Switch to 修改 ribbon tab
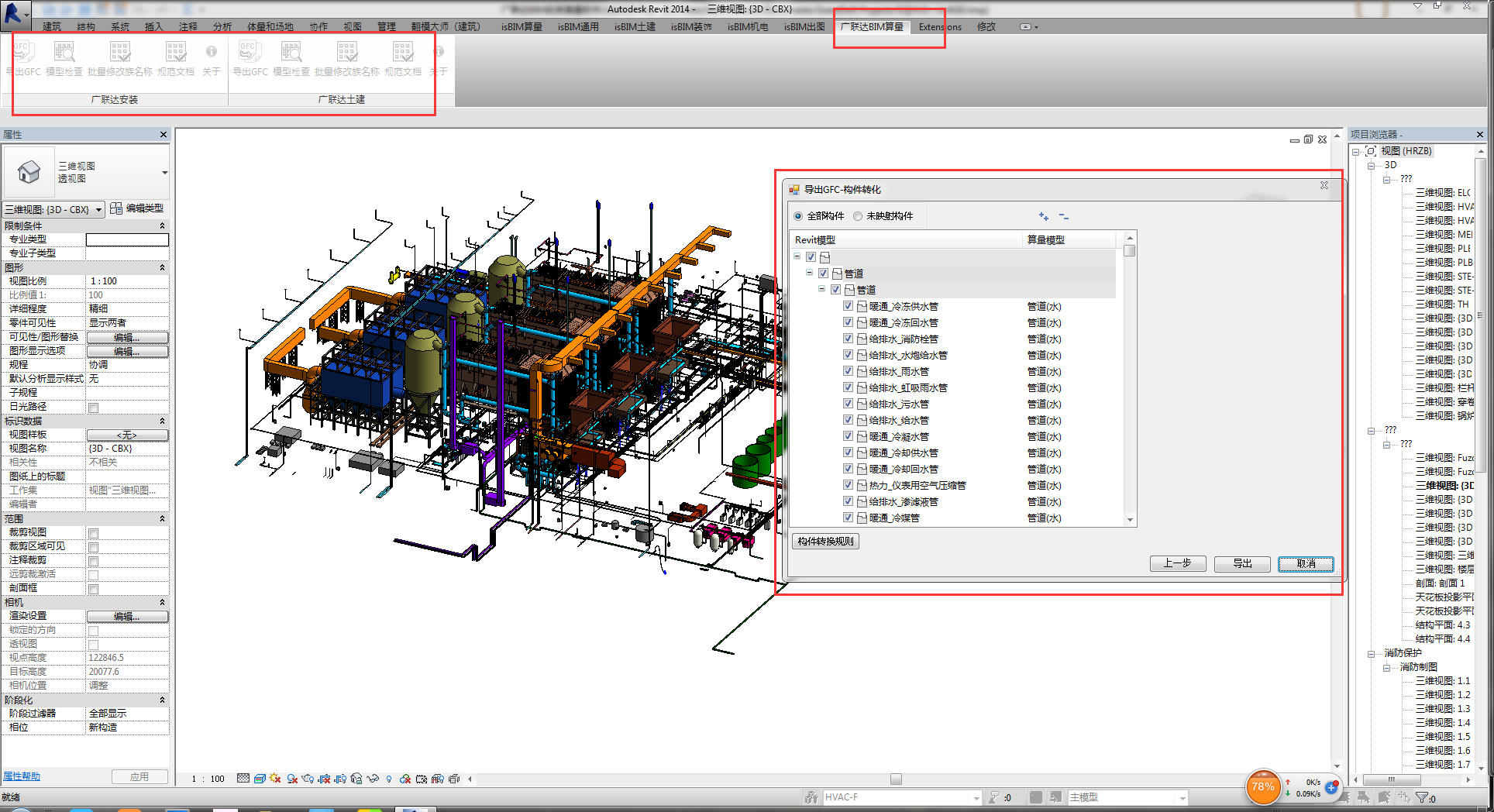 (986, 26)
